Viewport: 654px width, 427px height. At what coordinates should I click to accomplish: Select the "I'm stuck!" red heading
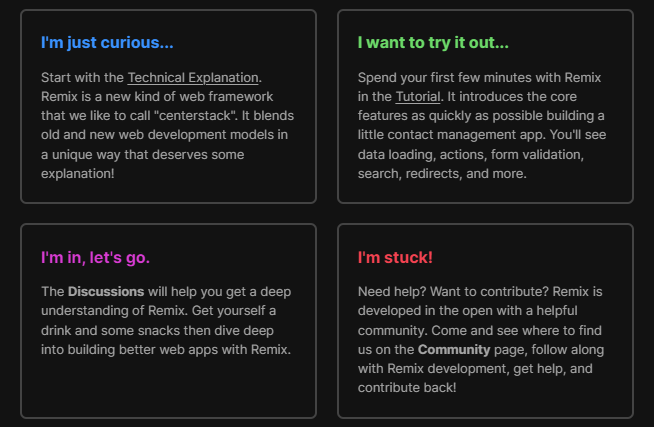click(395, 258)
